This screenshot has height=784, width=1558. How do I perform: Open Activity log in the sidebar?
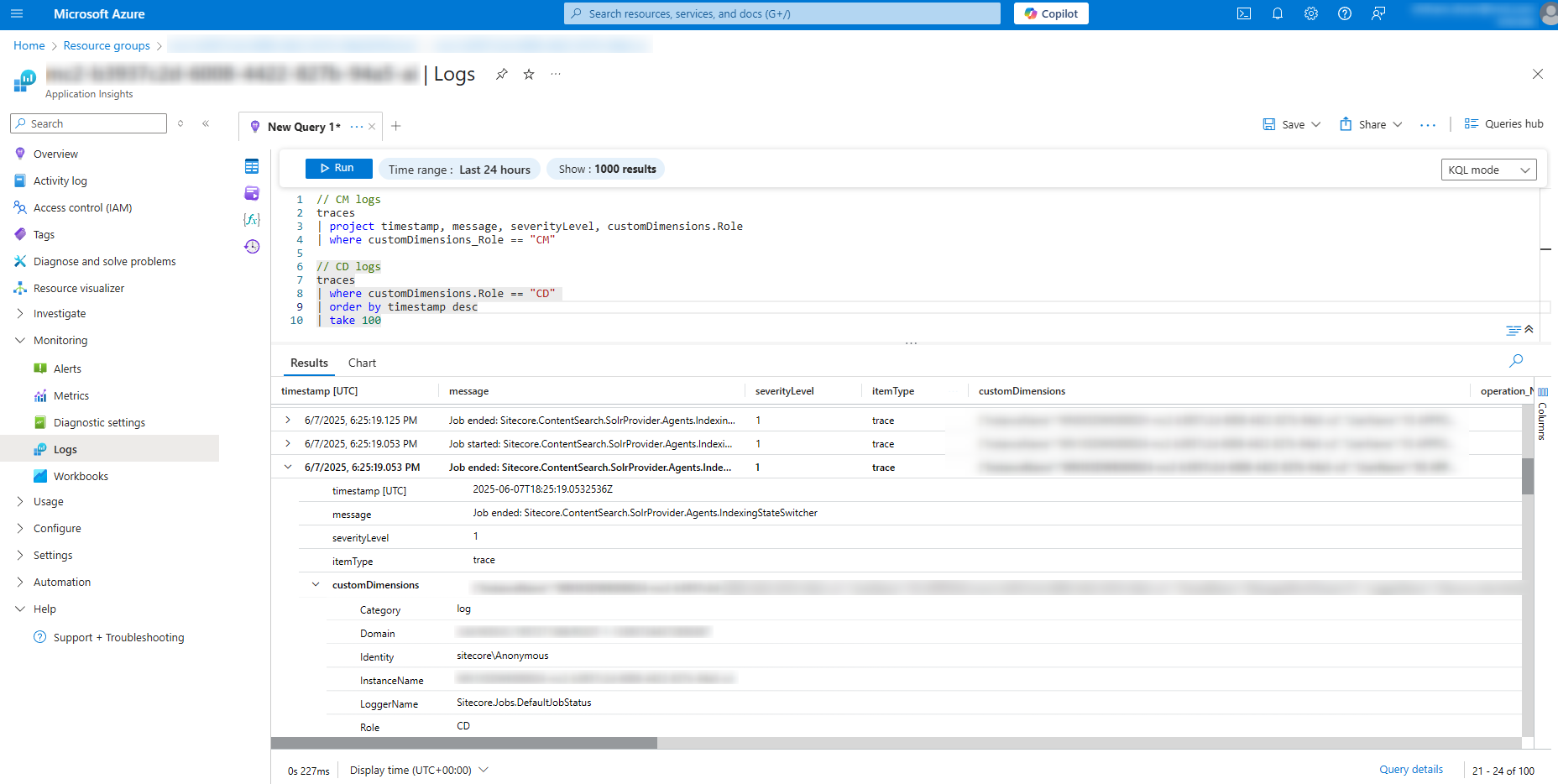[x=60, y=180]
